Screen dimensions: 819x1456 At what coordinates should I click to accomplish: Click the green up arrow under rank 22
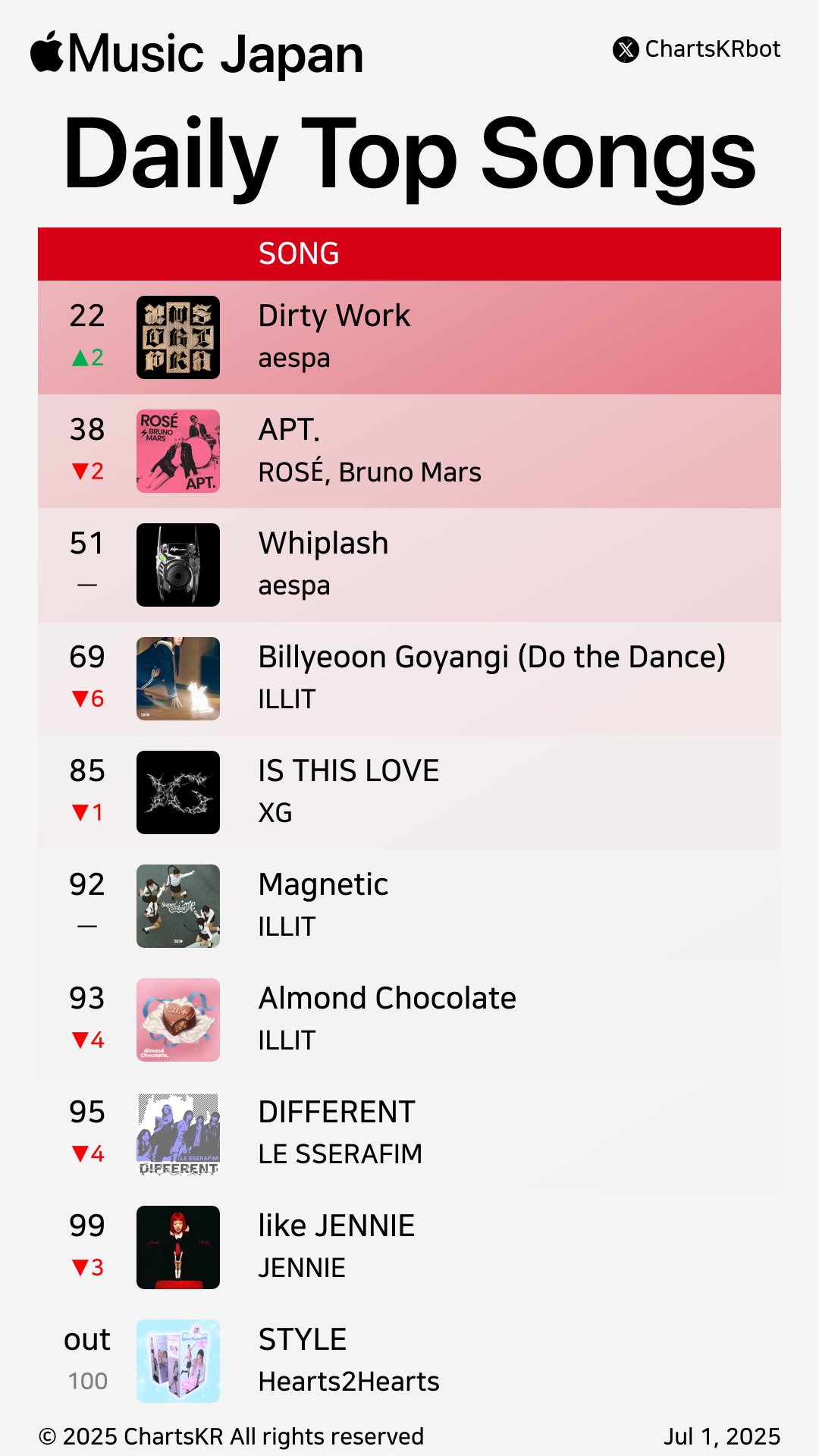pyautogui.click(x=80, y=358)
